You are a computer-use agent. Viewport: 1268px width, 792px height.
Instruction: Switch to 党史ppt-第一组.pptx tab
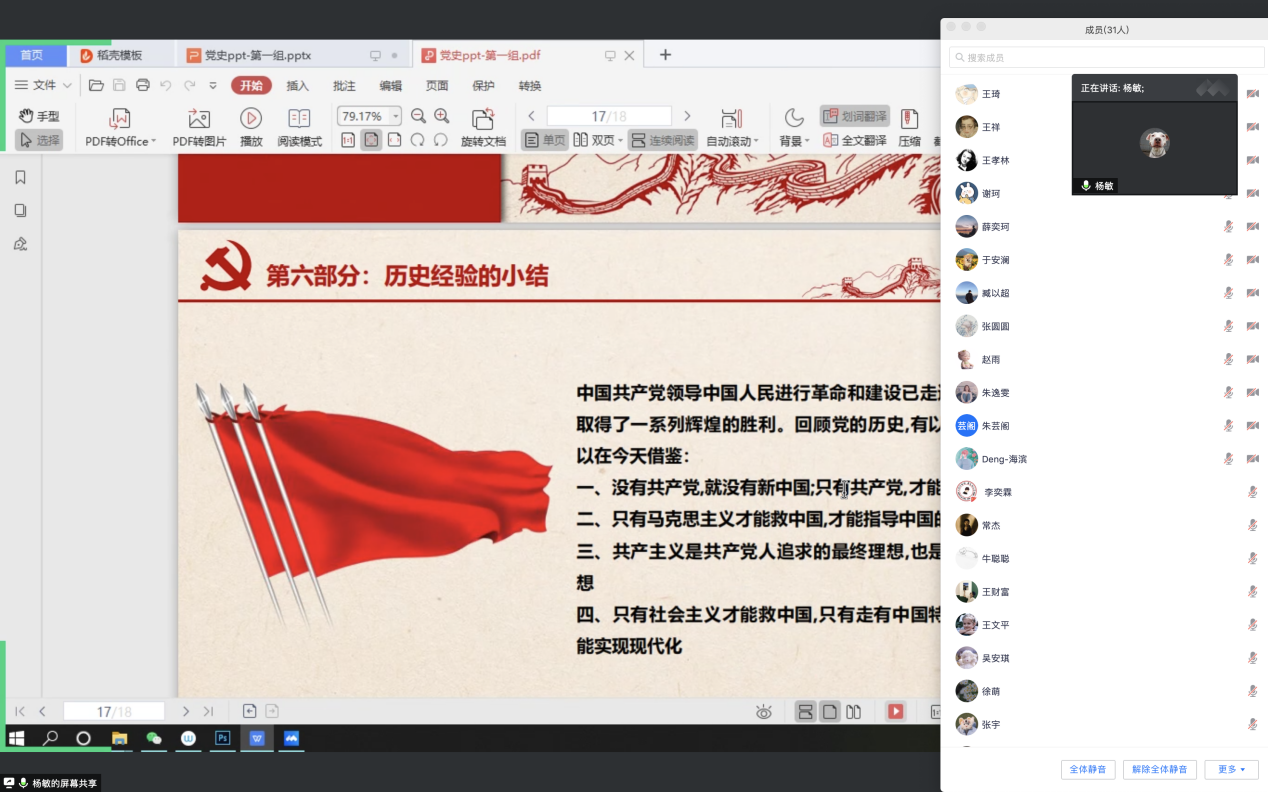257,56
